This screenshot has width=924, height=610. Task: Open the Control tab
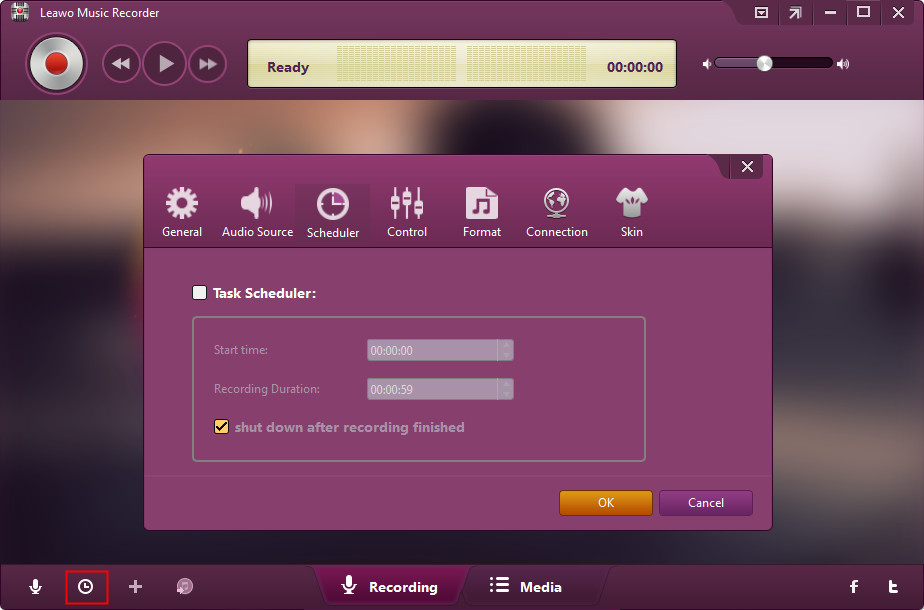point(407,212)
